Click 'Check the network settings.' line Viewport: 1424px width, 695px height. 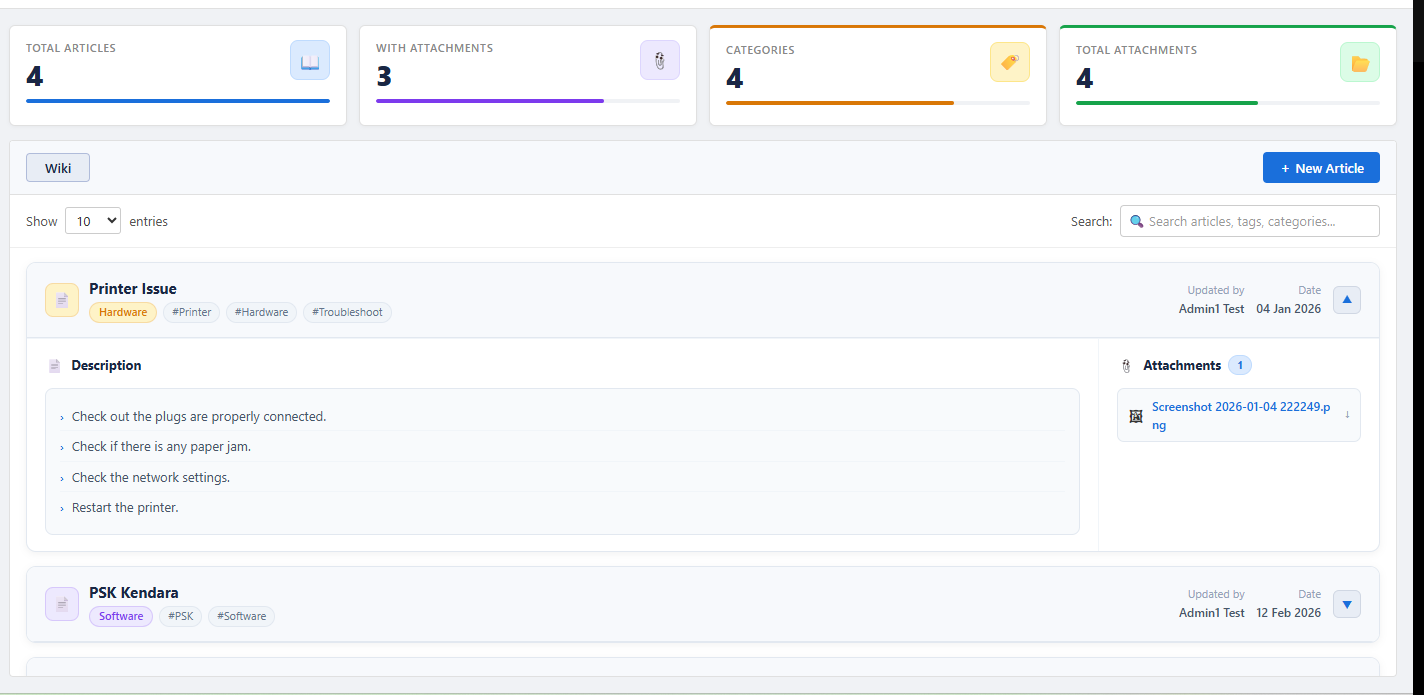pyautogui.click(x=151, y=477)
